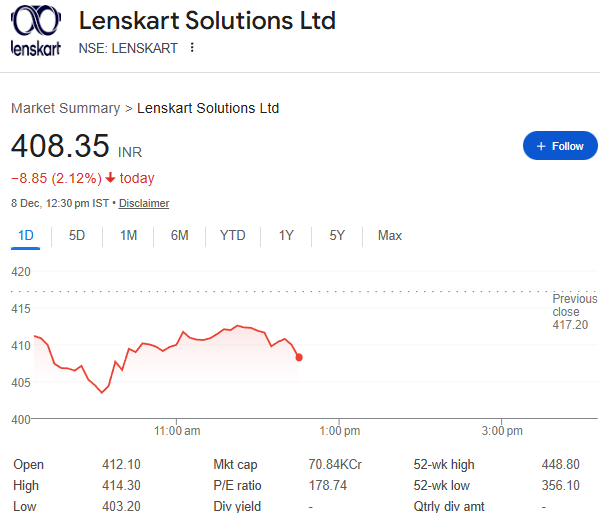View the 5Y chart range
The height and width of the screenshot is (513, 600).
337,236
